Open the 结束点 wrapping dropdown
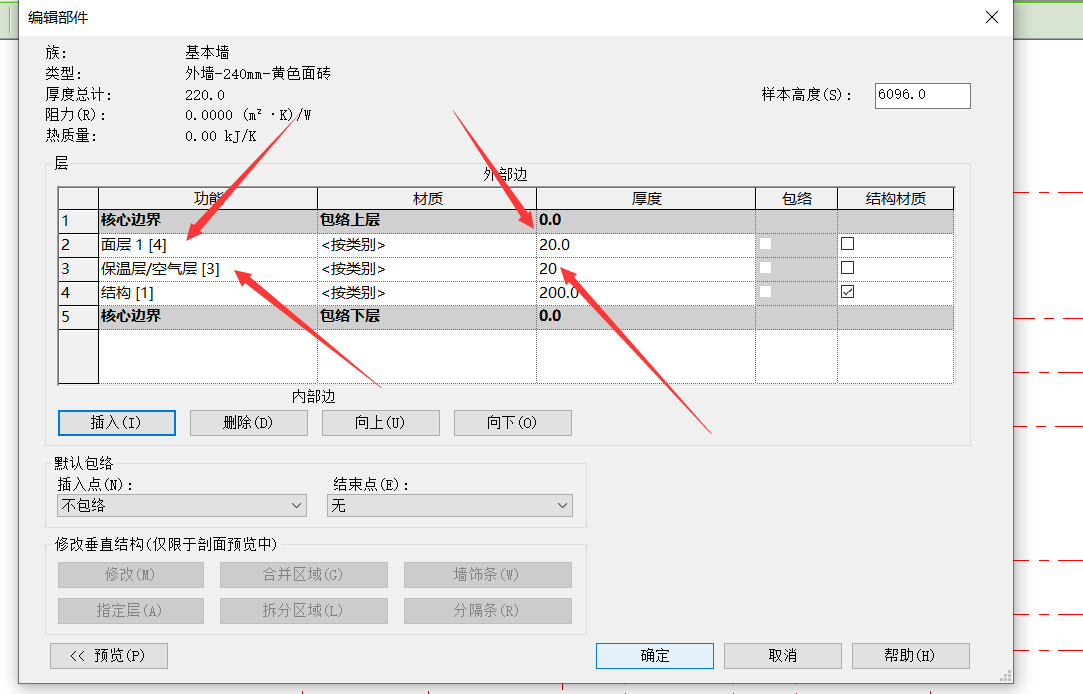 coord(450,506)
